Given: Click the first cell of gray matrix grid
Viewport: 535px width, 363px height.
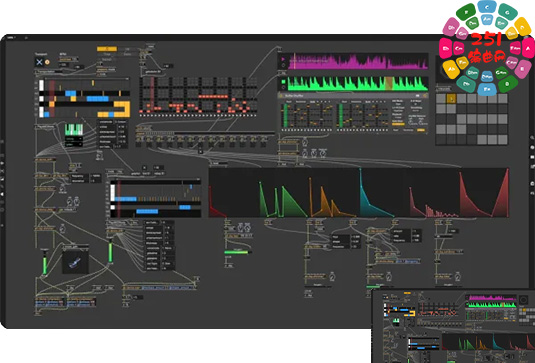Looking at the screenshot, I should (441, 99).
